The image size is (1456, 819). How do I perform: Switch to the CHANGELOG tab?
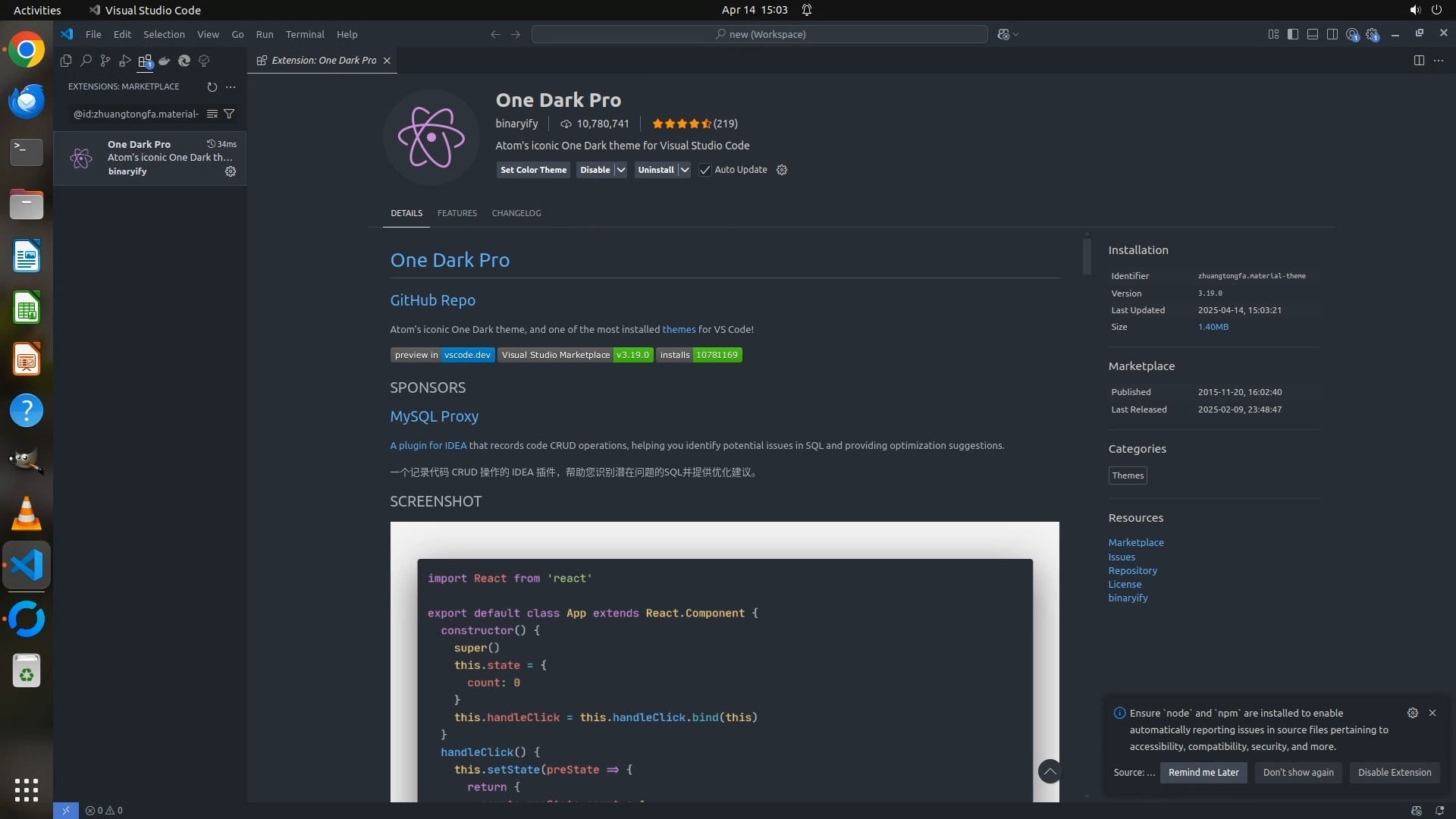(x=516, y=213)
